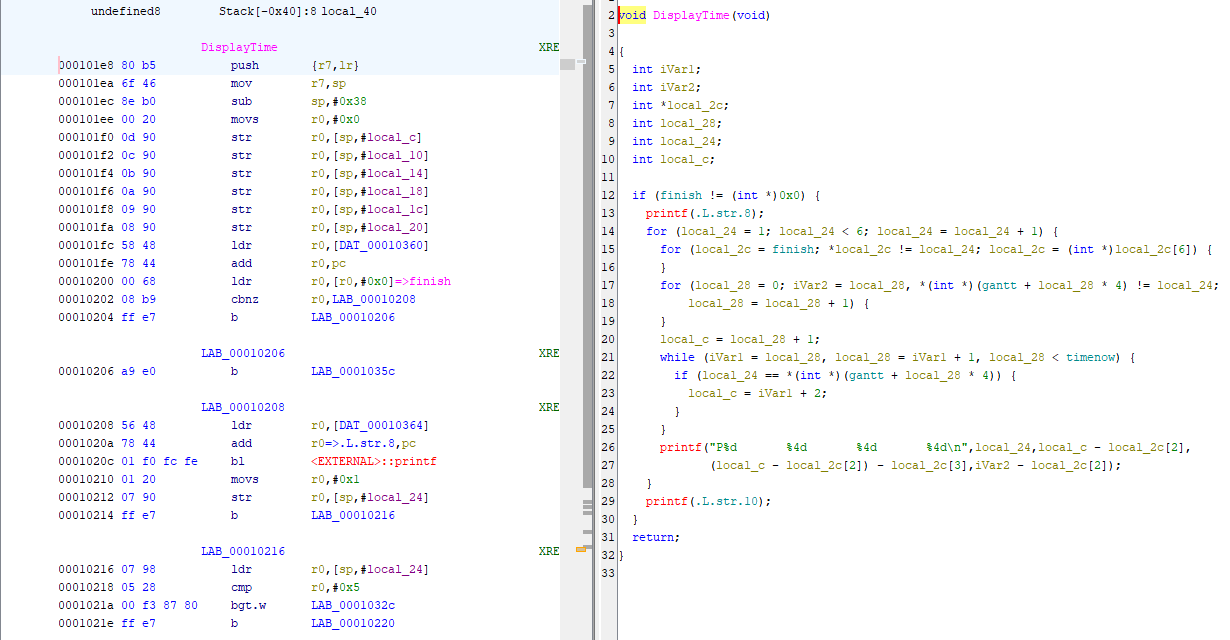This screenshot has height=640, width=1230.
Task: Click the r0,[sp,#local_c] operand
Action: [x=366, y=138]
